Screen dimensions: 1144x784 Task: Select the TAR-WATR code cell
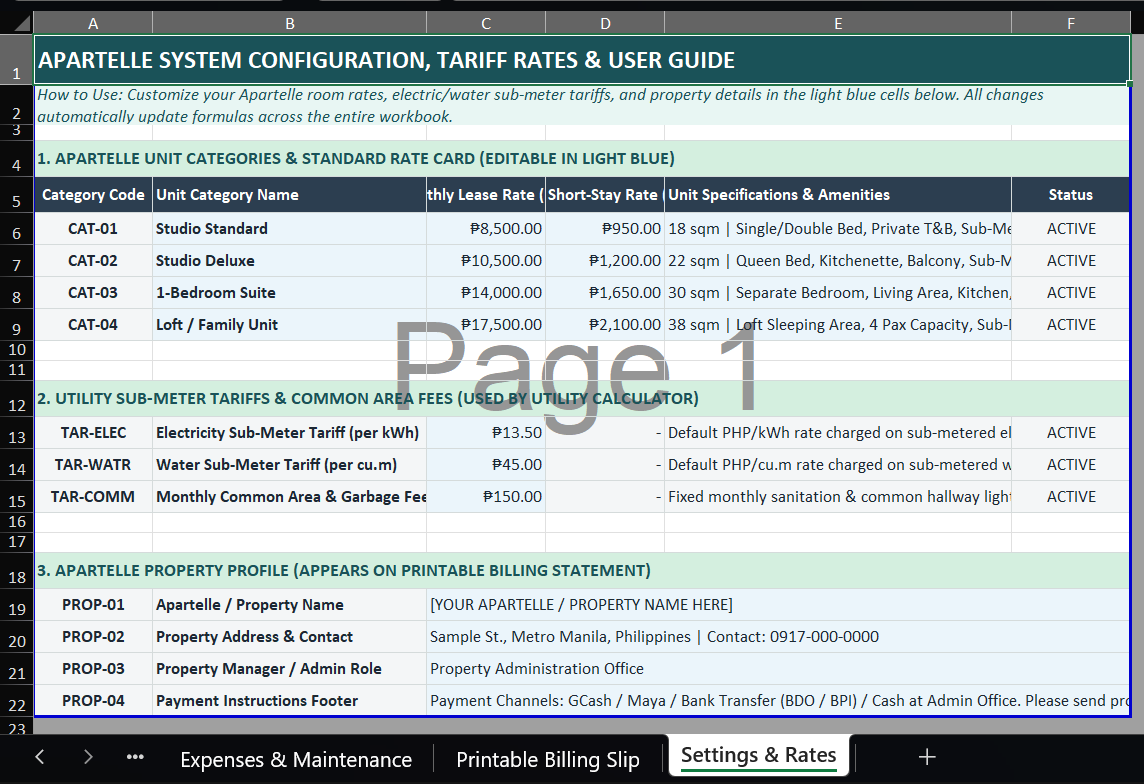point(93,465)
